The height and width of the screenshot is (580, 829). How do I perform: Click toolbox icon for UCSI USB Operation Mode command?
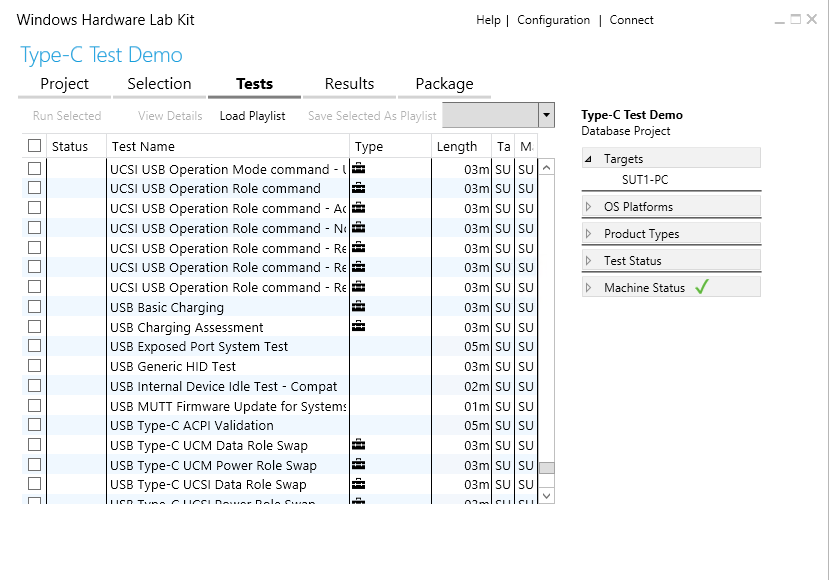point(358,169)
